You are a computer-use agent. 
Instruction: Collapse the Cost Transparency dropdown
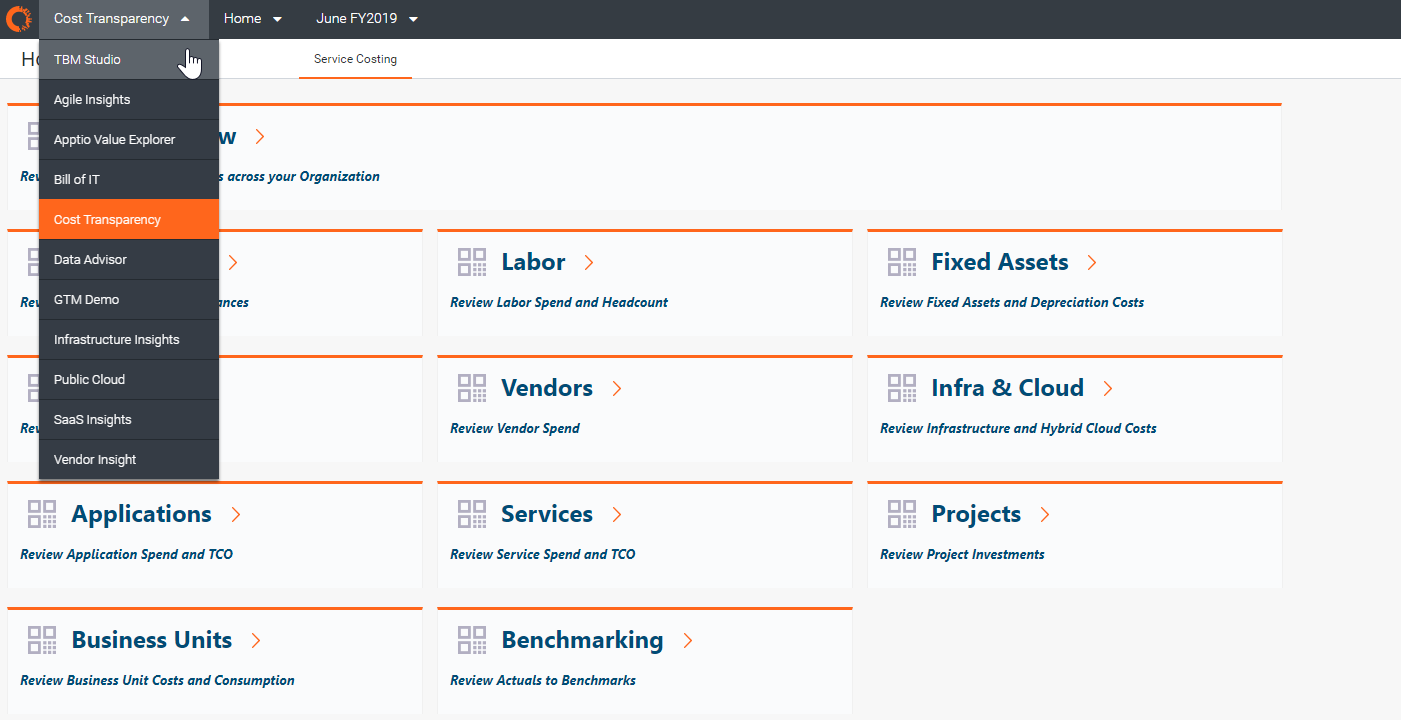click(x=122, y=19)
